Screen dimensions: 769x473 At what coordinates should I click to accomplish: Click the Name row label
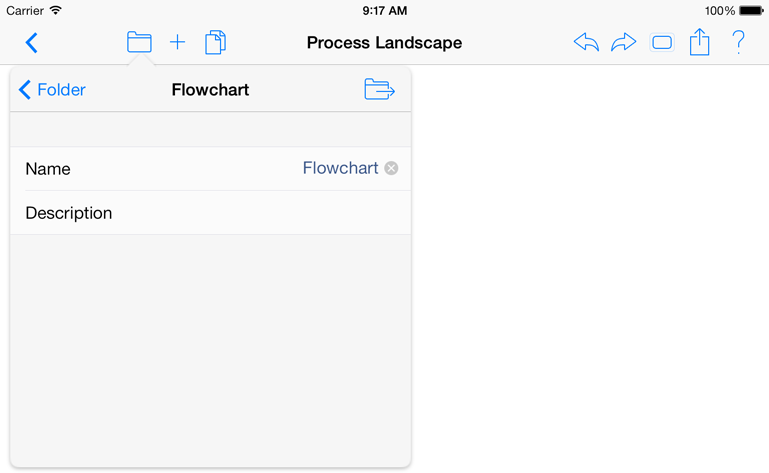coord(48,169)
